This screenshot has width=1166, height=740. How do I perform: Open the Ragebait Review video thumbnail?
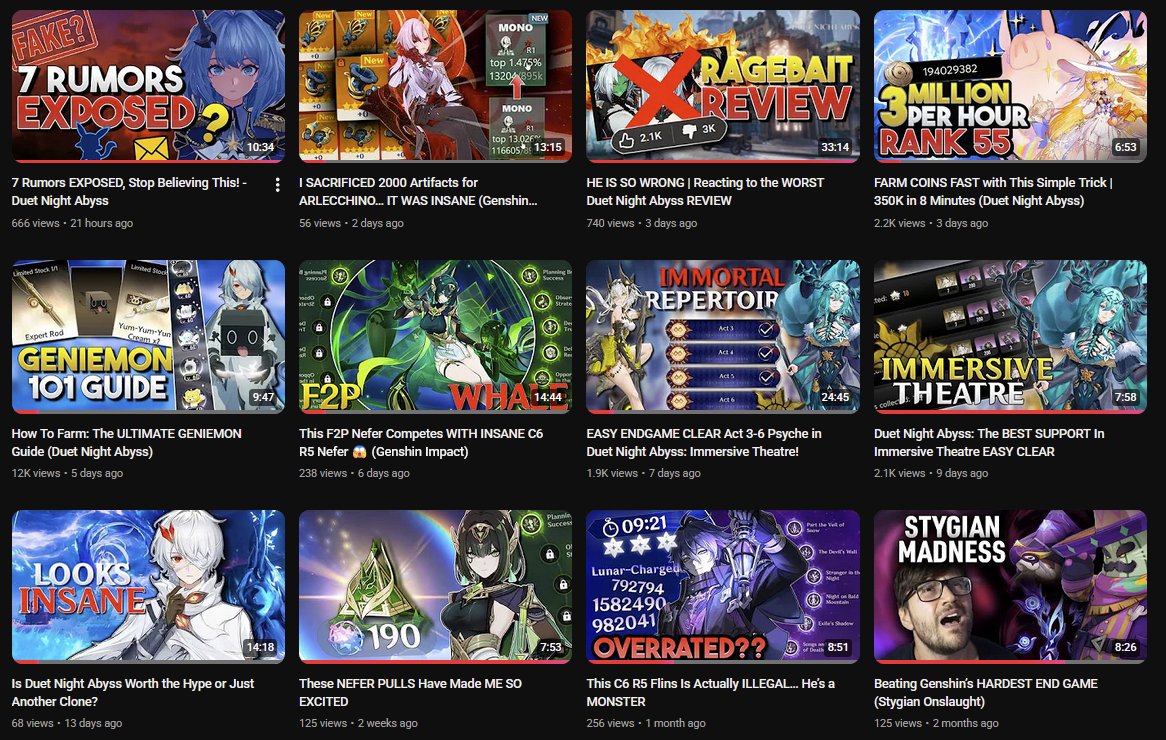(x=723, y=86)
